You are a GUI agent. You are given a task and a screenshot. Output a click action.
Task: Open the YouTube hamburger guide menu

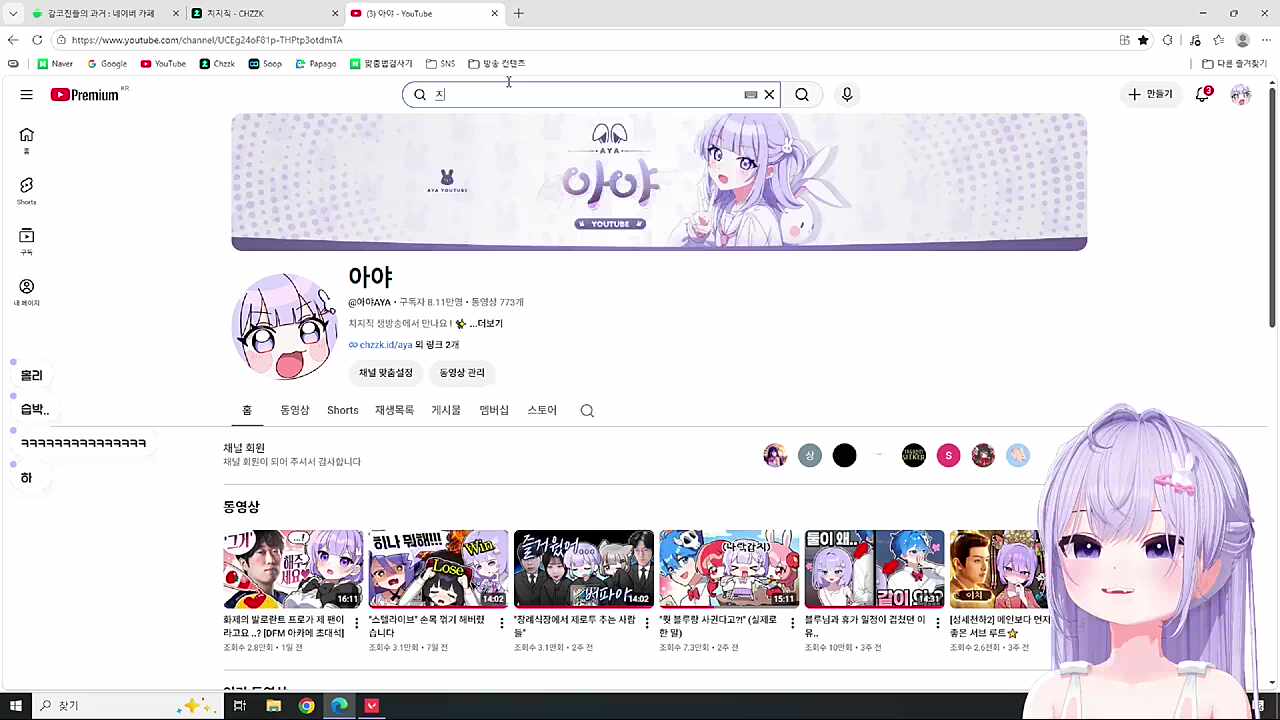point(26,94)
